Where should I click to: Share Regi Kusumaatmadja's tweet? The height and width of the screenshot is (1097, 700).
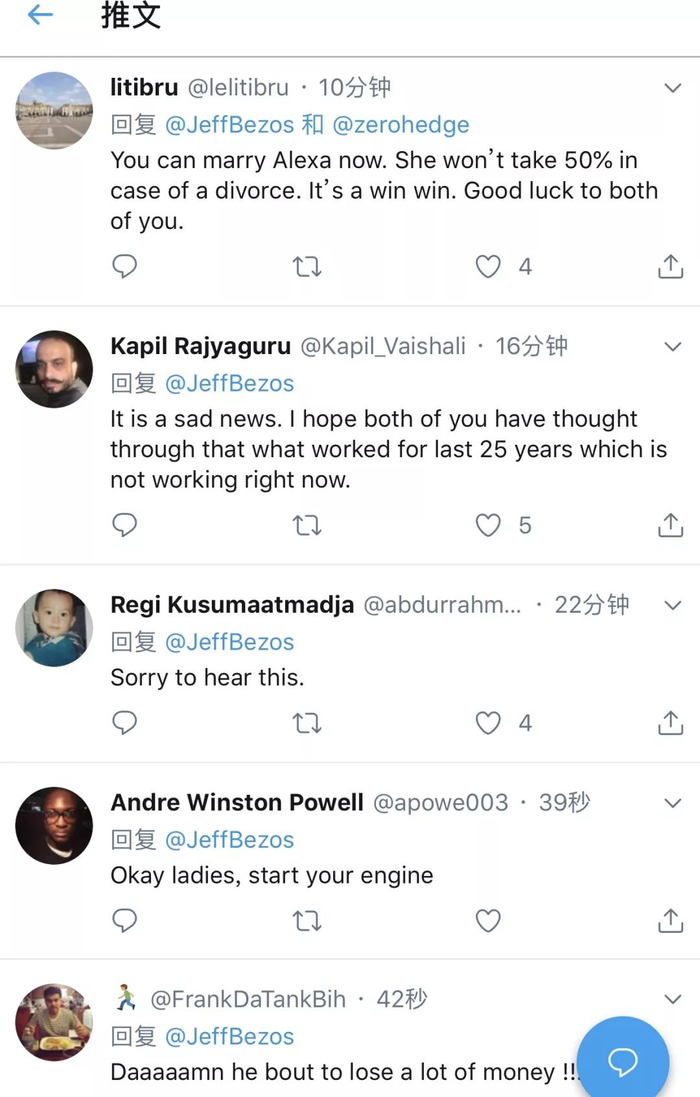coord(670,723)
